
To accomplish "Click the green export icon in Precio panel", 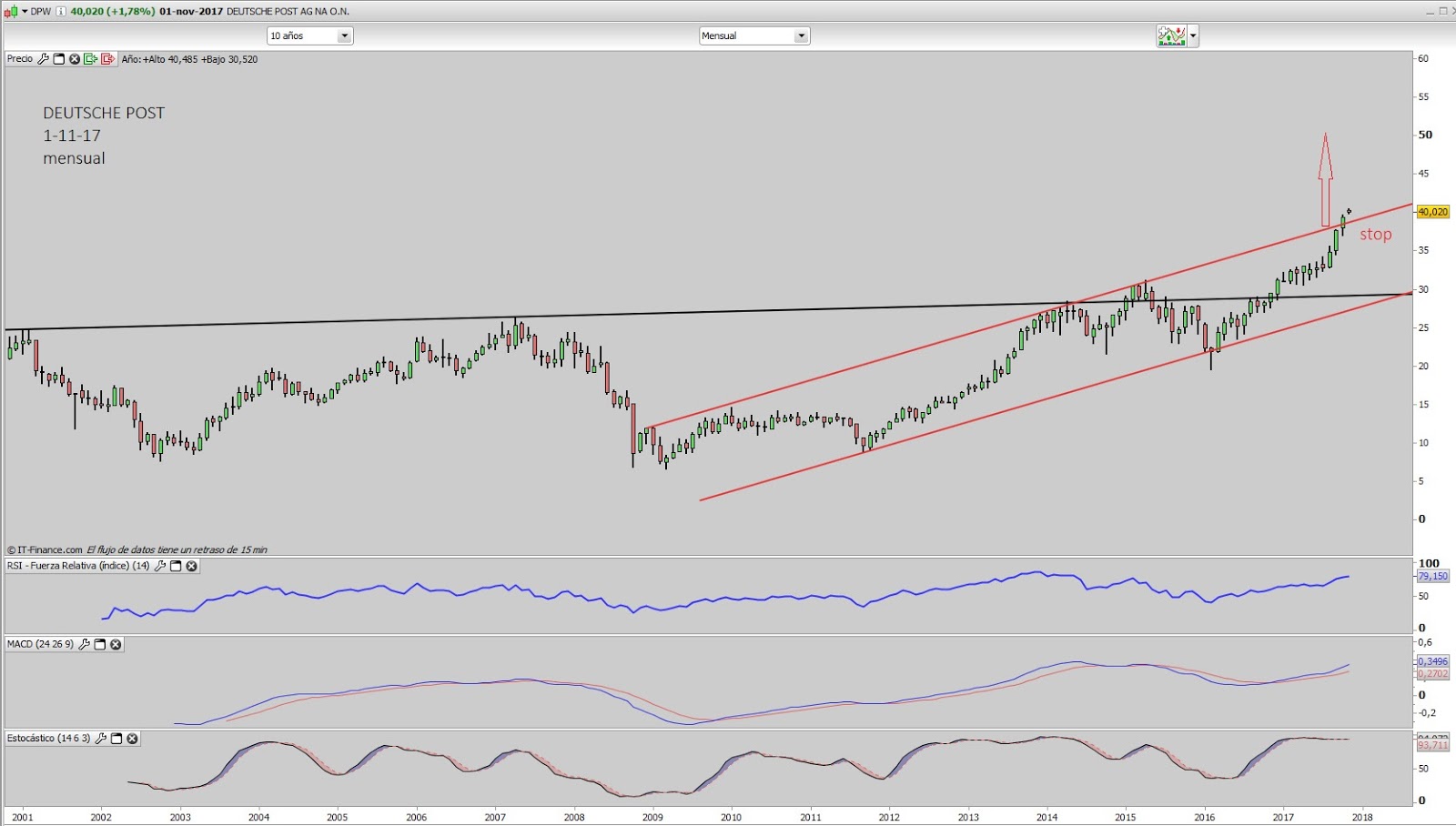I will 90,59.
